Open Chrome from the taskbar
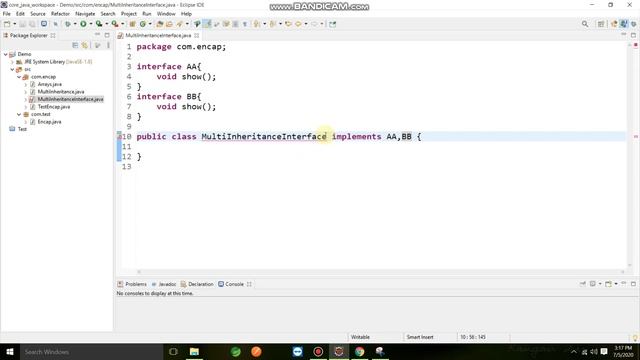Viewport: 640px width, 360px height. coord(360,352)
